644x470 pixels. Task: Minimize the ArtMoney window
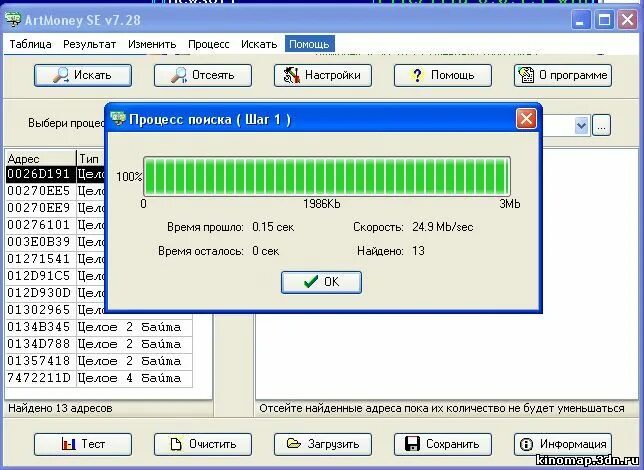pyautogui.click(x=581, y=20)
